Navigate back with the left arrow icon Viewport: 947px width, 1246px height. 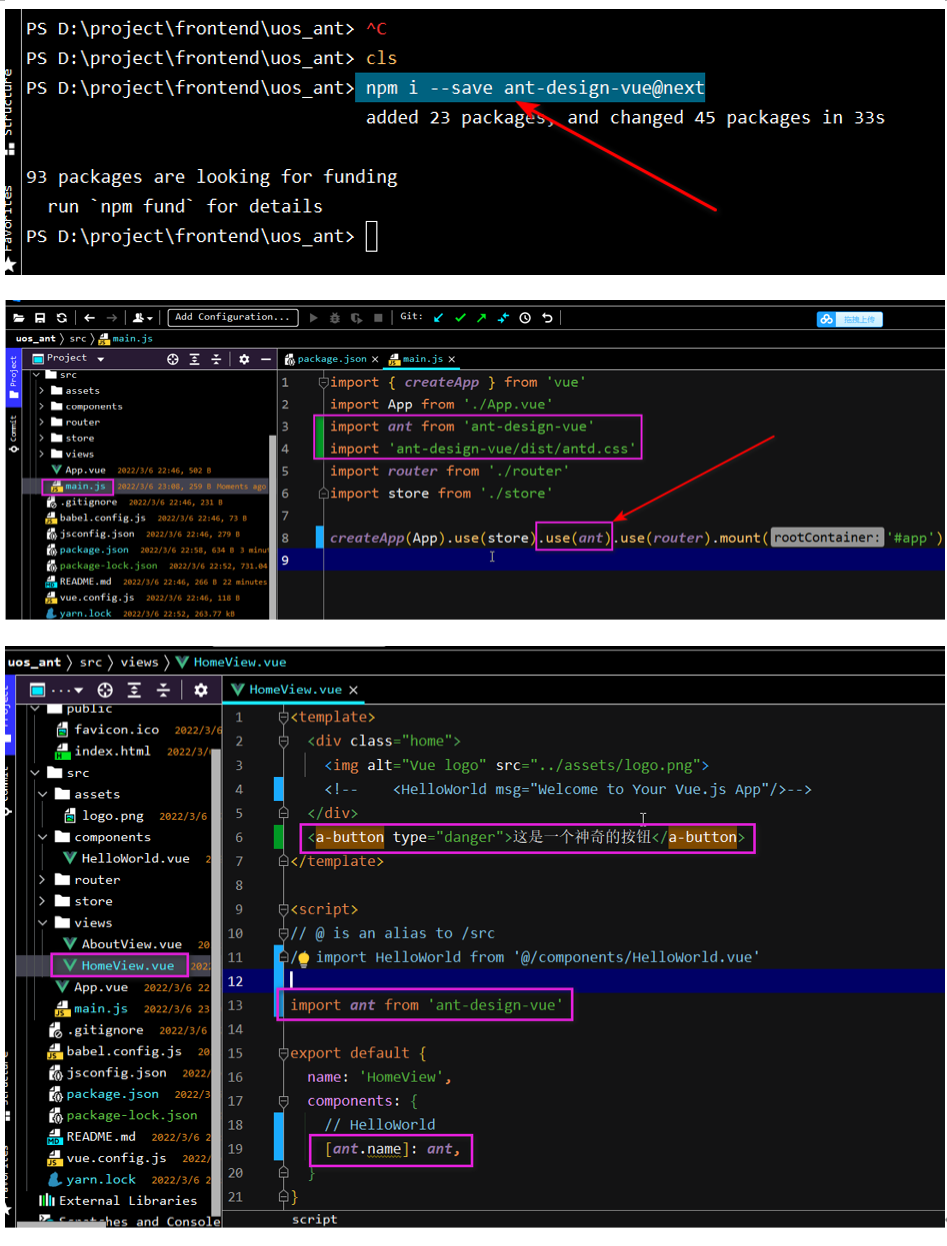90,317
